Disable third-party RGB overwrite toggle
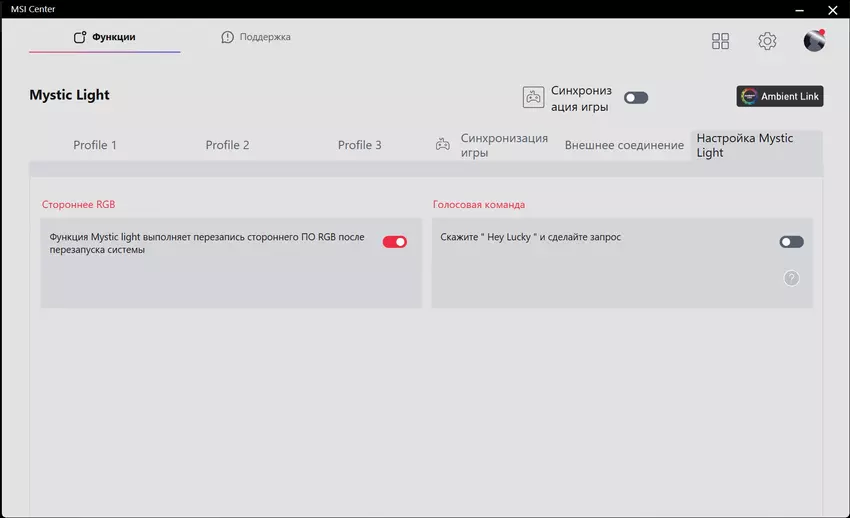850x518 pixels. coord(394,242)
